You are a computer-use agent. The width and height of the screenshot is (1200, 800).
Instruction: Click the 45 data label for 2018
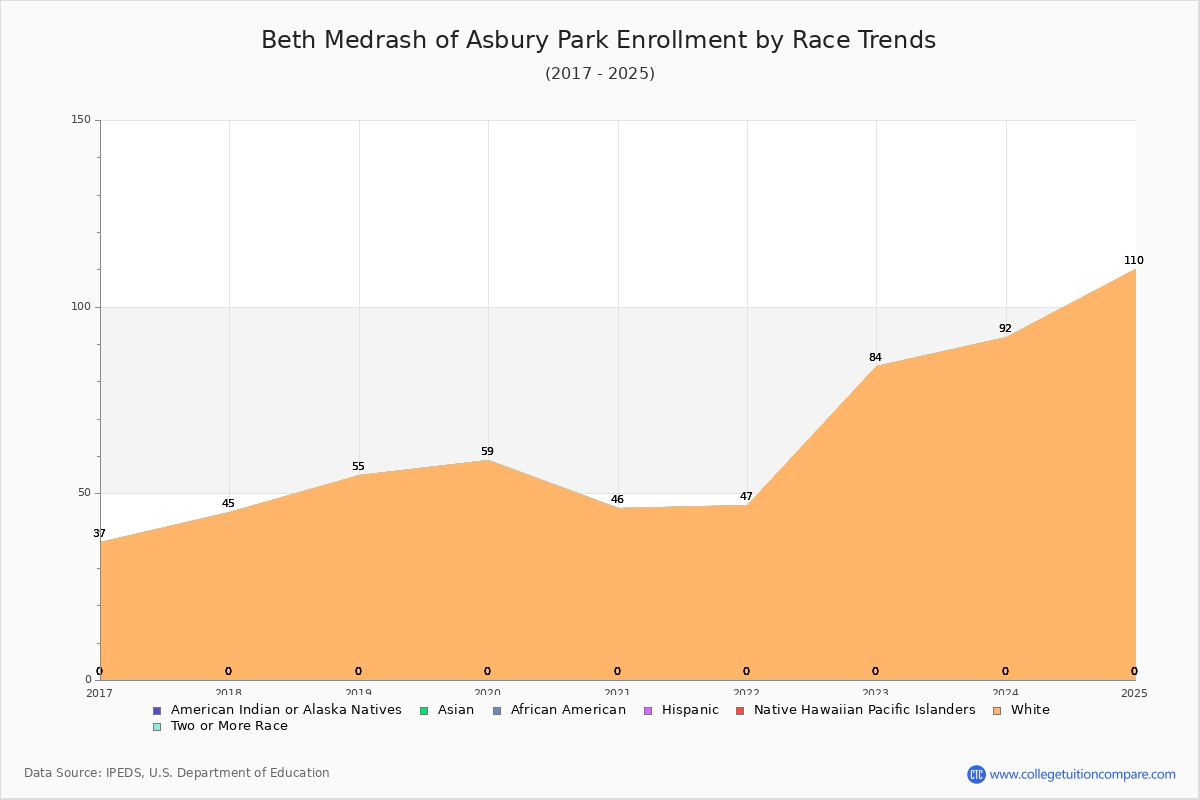coord(228,504)
